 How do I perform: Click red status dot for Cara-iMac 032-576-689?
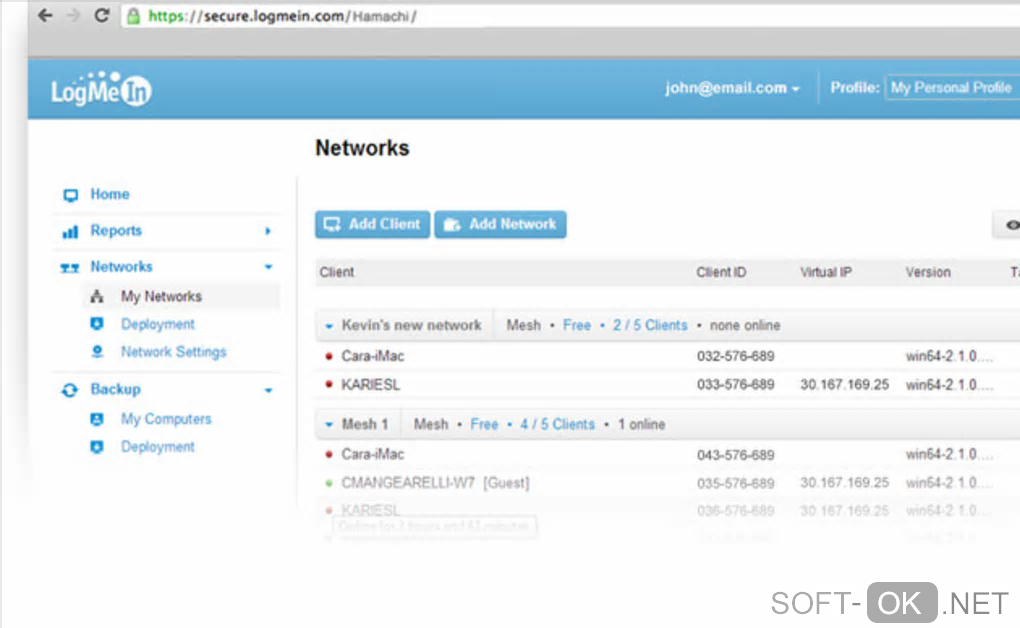[329, 356]
